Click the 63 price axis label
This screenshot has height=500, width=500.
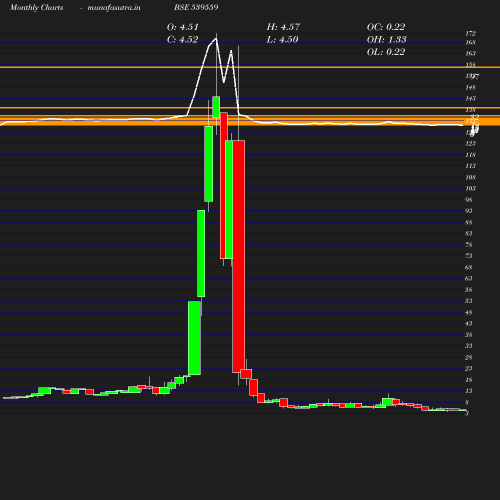coord(469,278)
